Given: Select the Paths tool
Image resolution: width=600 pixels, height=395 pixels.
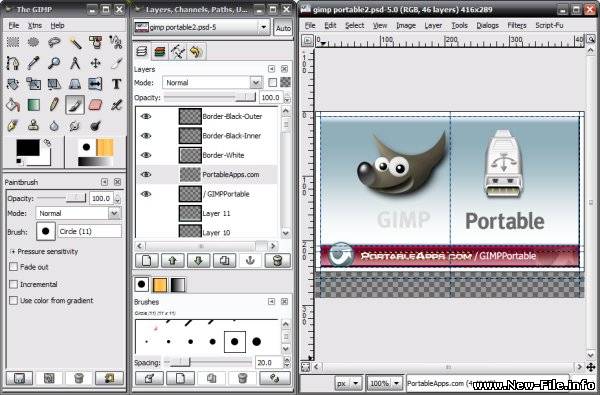Looking at the screenshot, I should 13,63.
